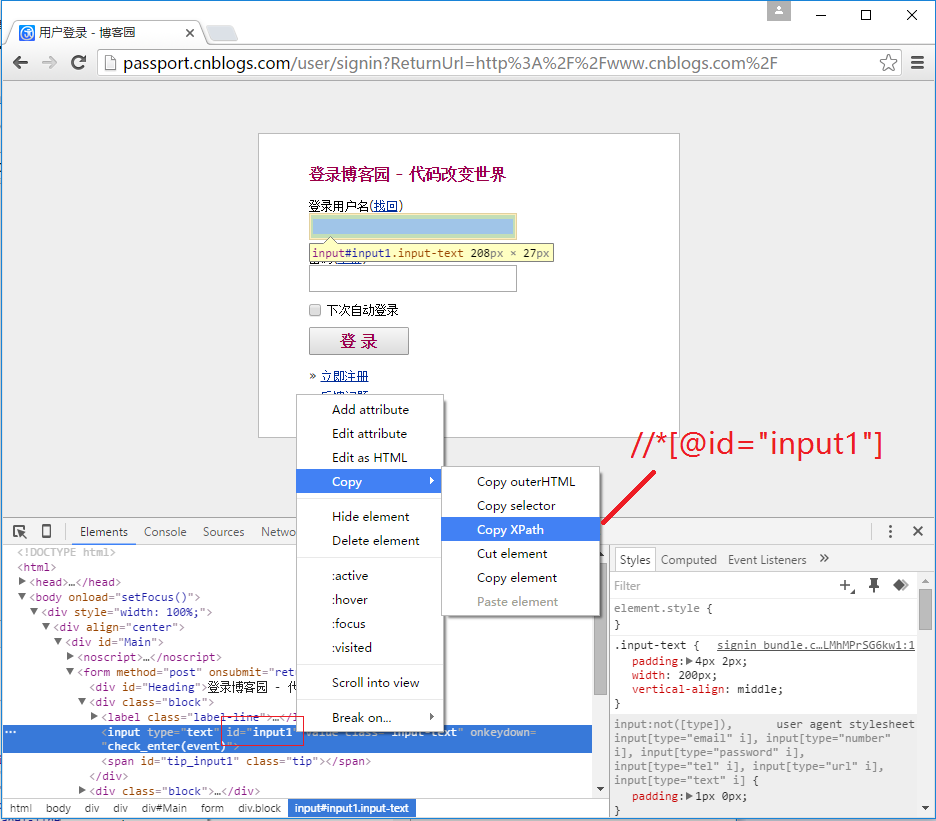Screen dimensions: 936x821
Task: Select Delete element
Action: [370, 540]
